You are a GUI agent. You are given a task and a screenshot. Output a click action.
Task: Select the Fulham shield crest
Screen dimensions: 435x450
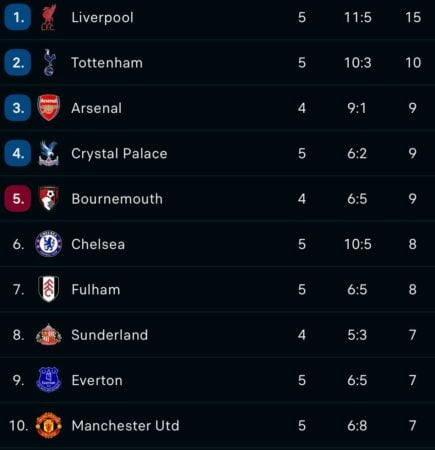[49, 289]
